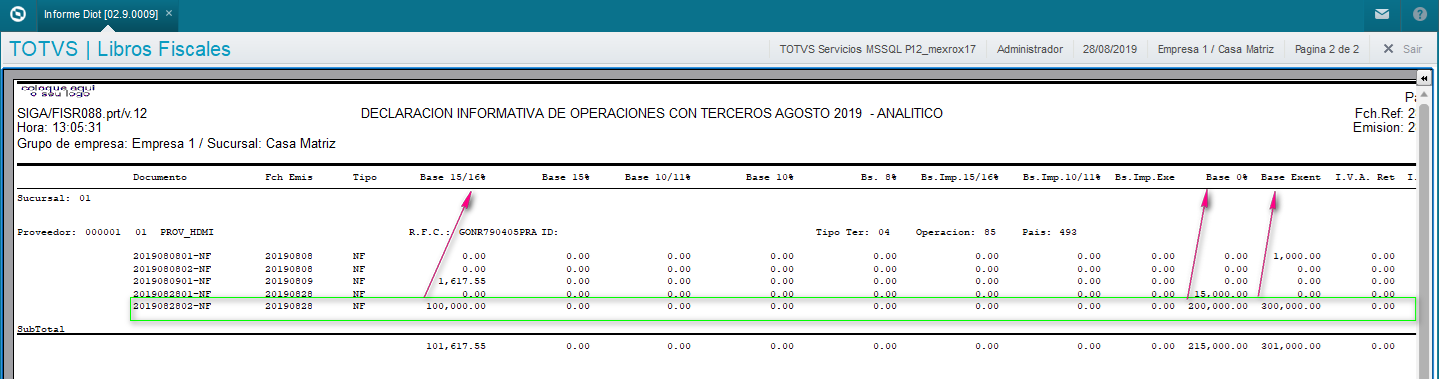Click the Administrador user label
Screen dimensions: 1439x379
coord(1030,48)
